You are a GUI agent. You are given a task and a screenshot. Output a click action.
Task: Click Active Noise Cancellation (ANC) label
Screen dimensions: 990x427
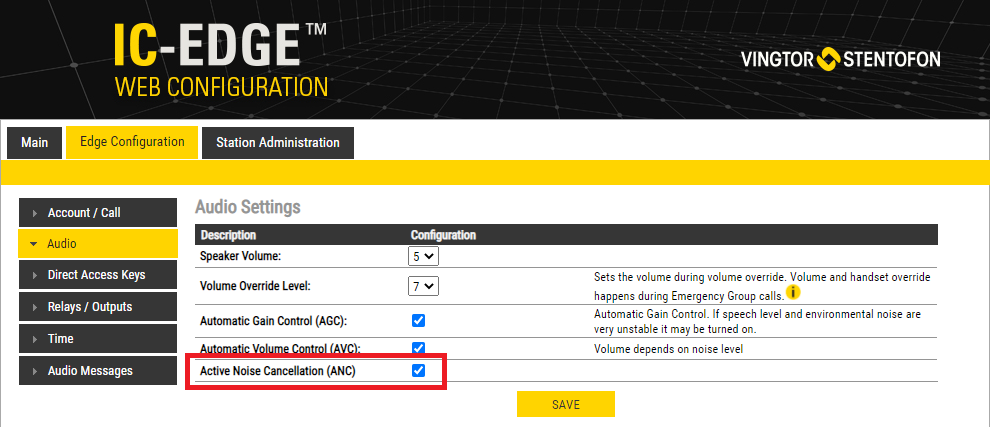tap(278, 371)
